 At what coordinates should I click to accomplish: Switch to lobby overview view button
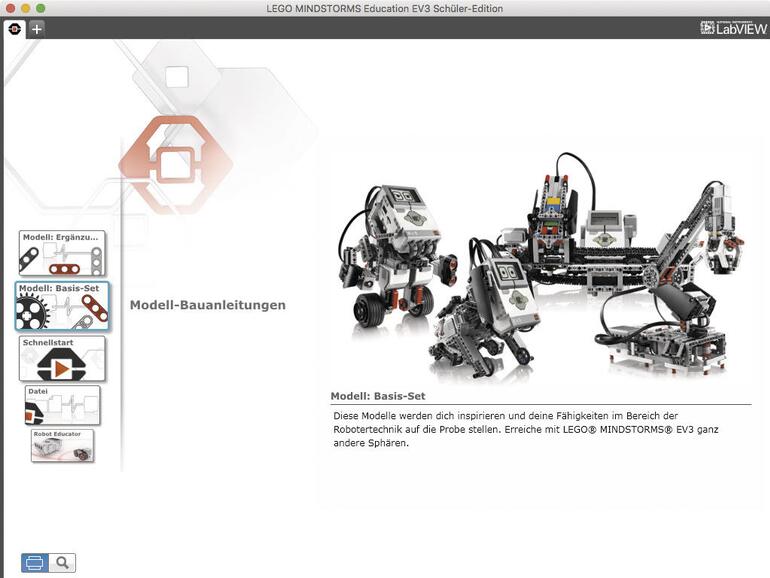(35, 563)
